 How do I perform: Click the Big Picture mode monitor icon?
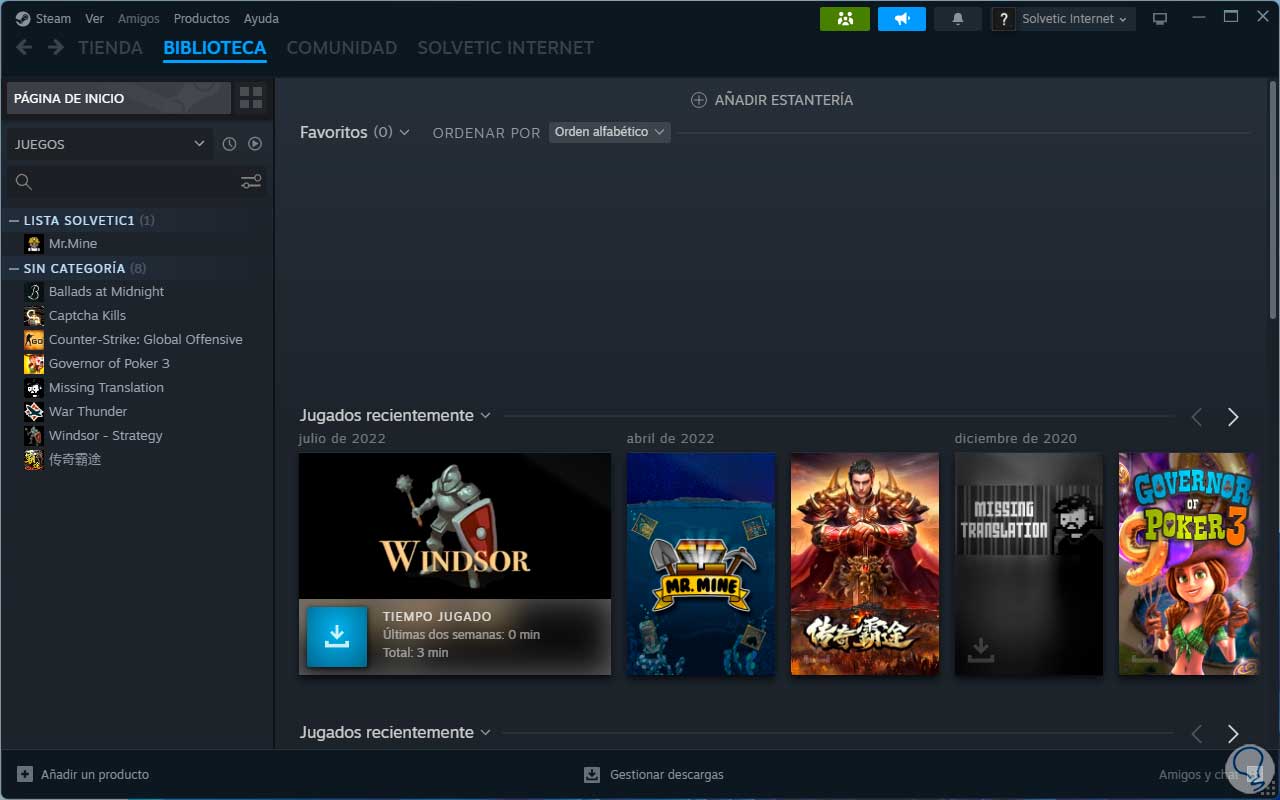pos(1160,19)
